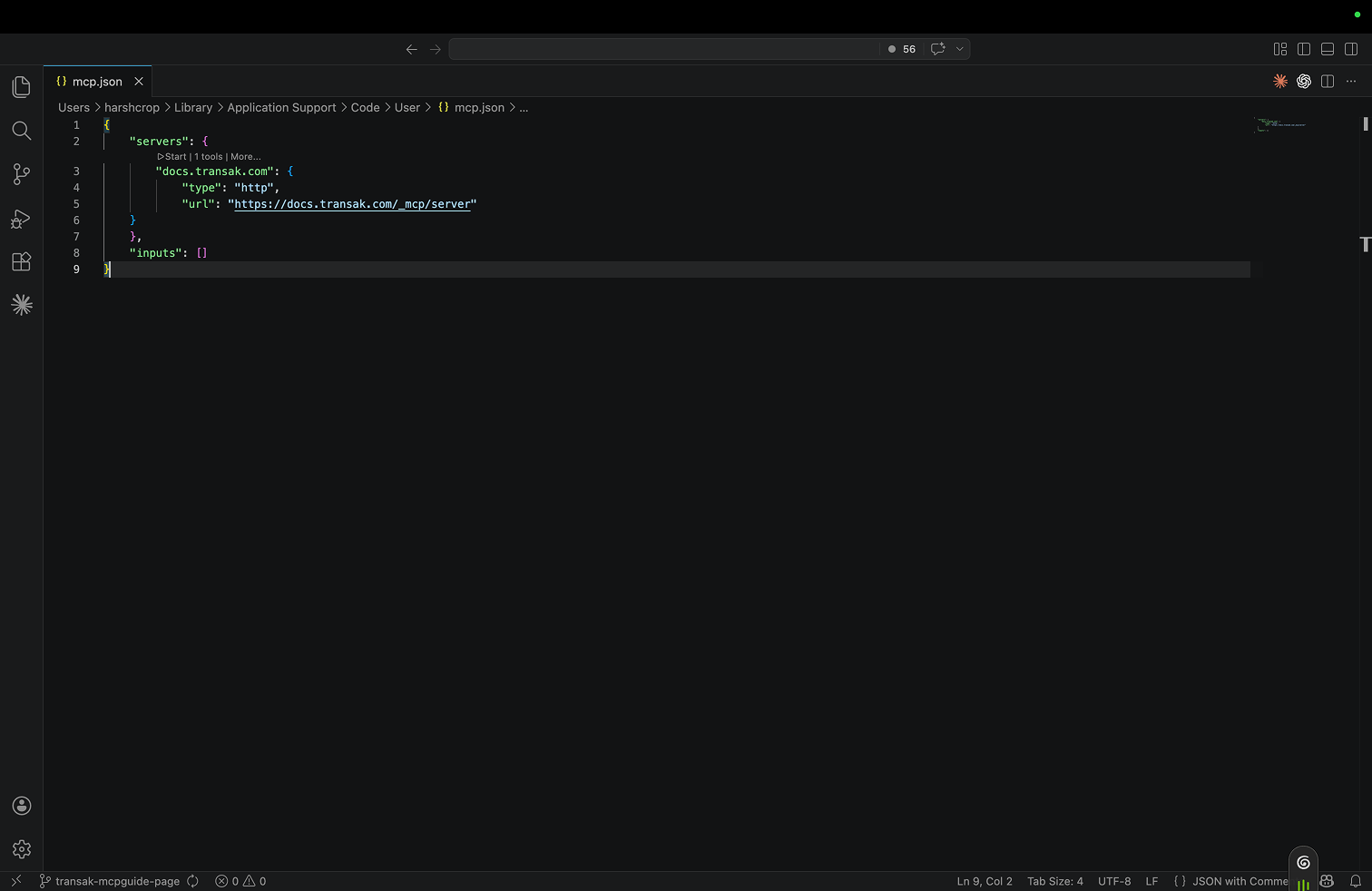Open the remote connection indicator
The height and width of the screenshot is (891, 1372).
click(15, 881)
